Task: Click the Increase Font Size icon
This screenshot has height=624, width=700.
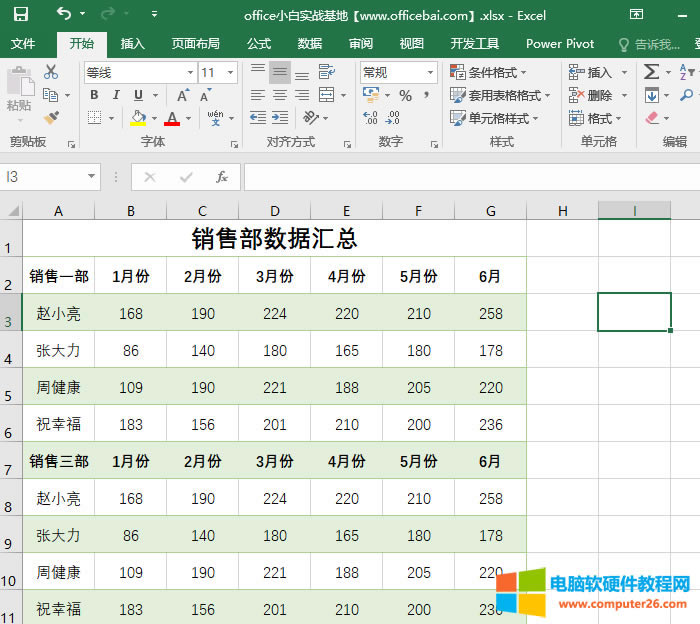Action: pos(183,95)
